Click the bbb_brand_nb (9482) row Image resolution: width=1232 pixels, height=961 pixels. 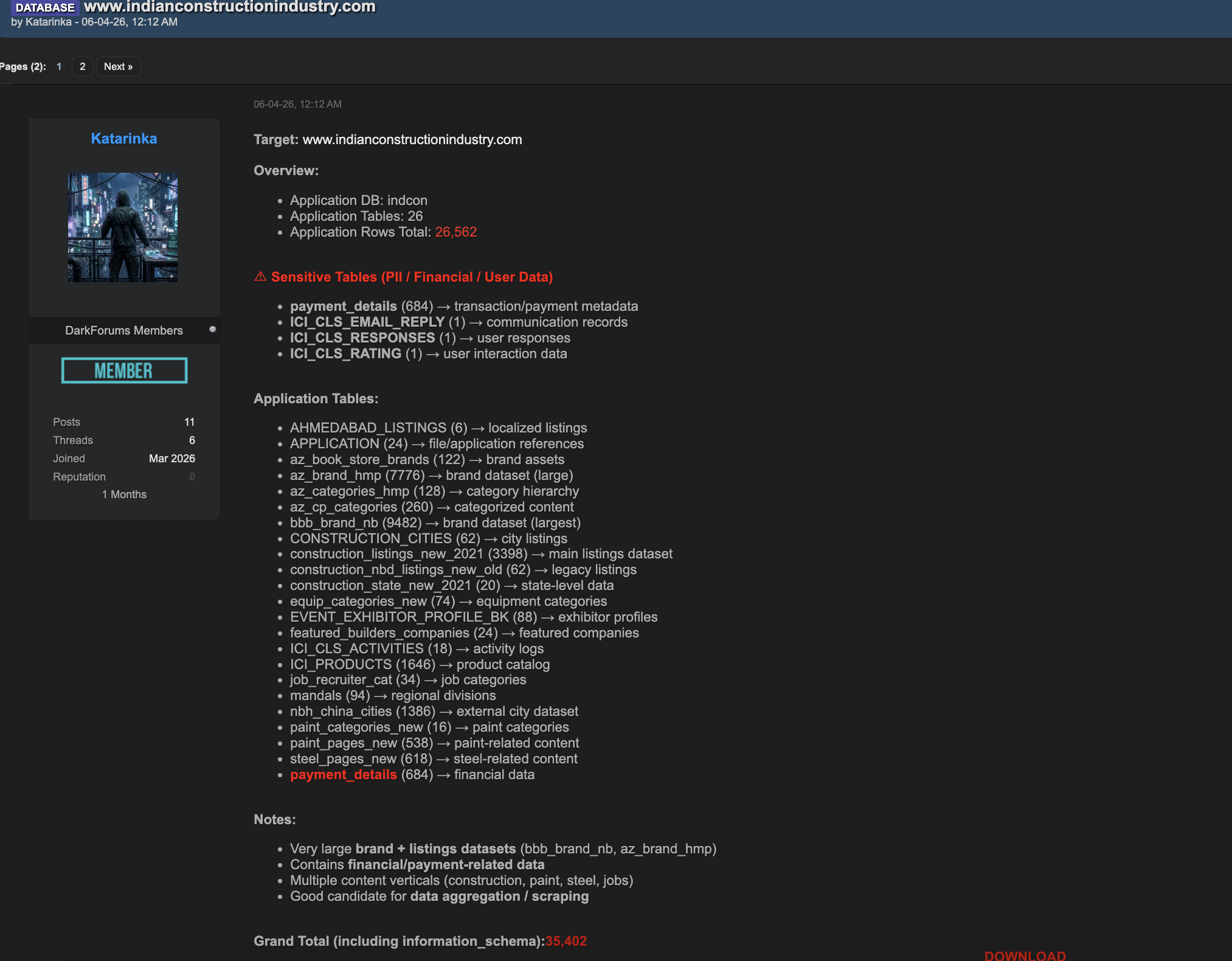[x=435, y=523]
